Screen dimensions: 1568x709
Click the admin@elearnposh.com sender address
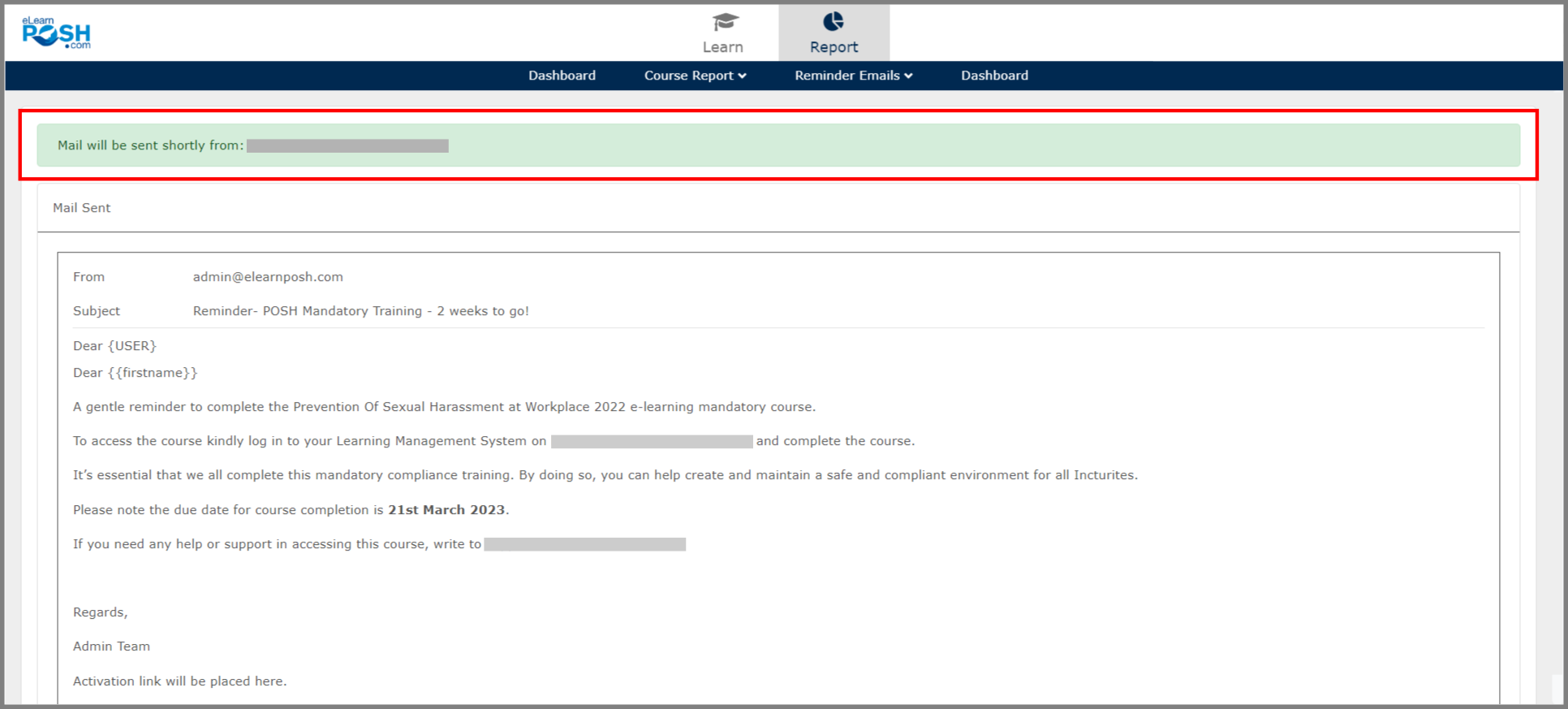(x=268, y=277)
